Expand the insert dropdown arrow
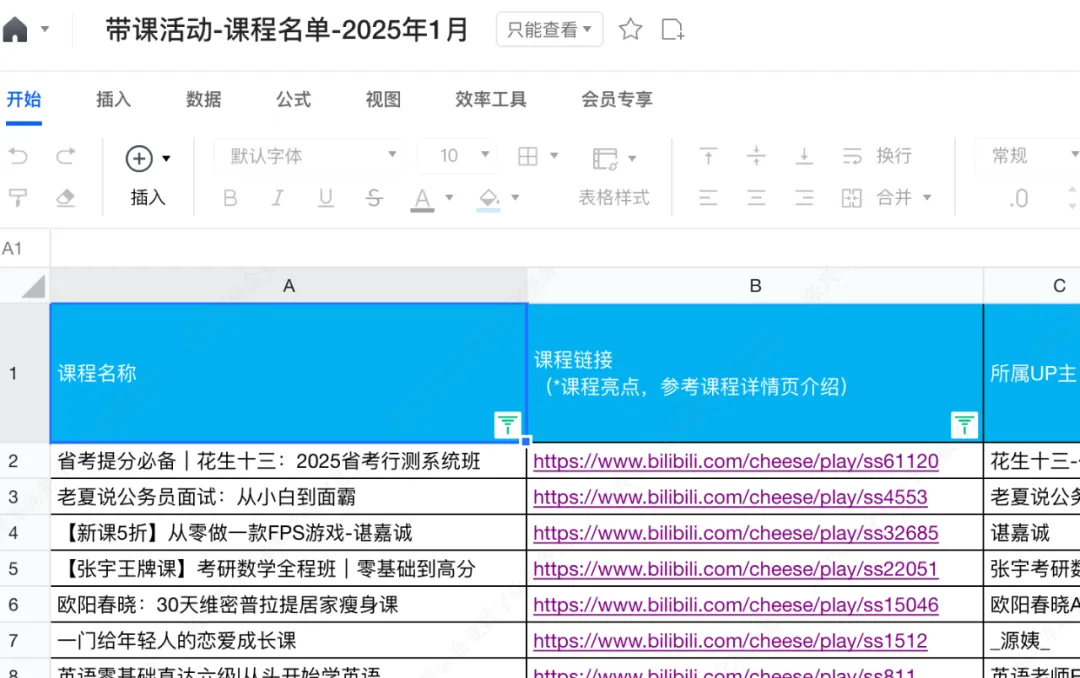 tap(166, 158)
